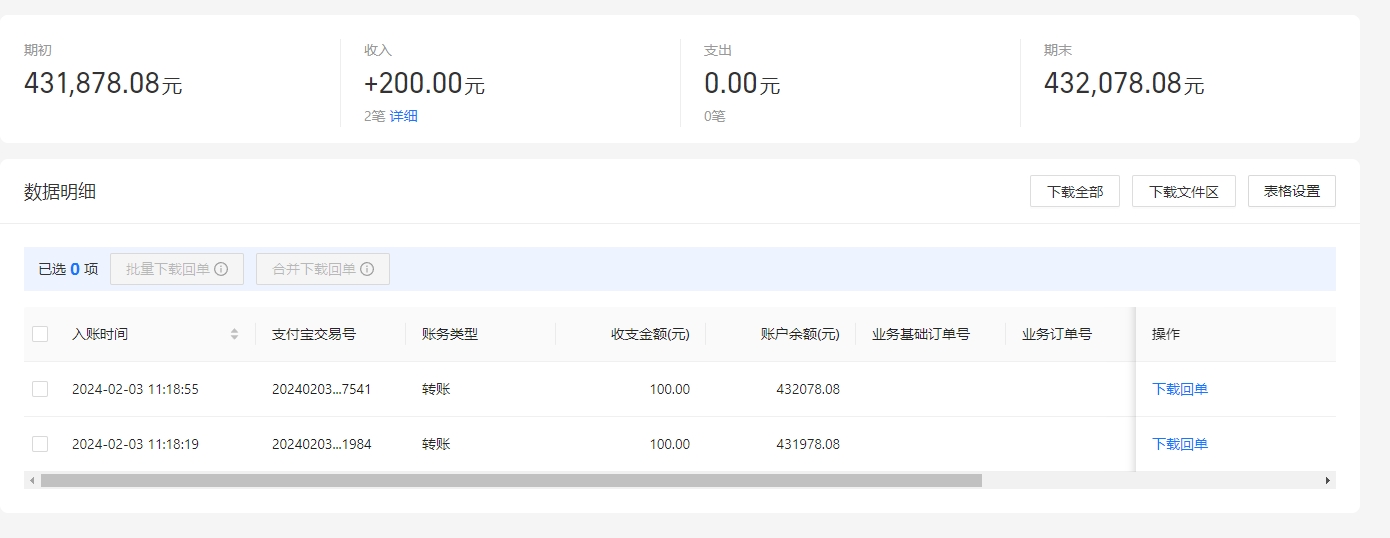Open the 详细 income details link
This screenshot has height=538, width=1390.
click(404, 116)
